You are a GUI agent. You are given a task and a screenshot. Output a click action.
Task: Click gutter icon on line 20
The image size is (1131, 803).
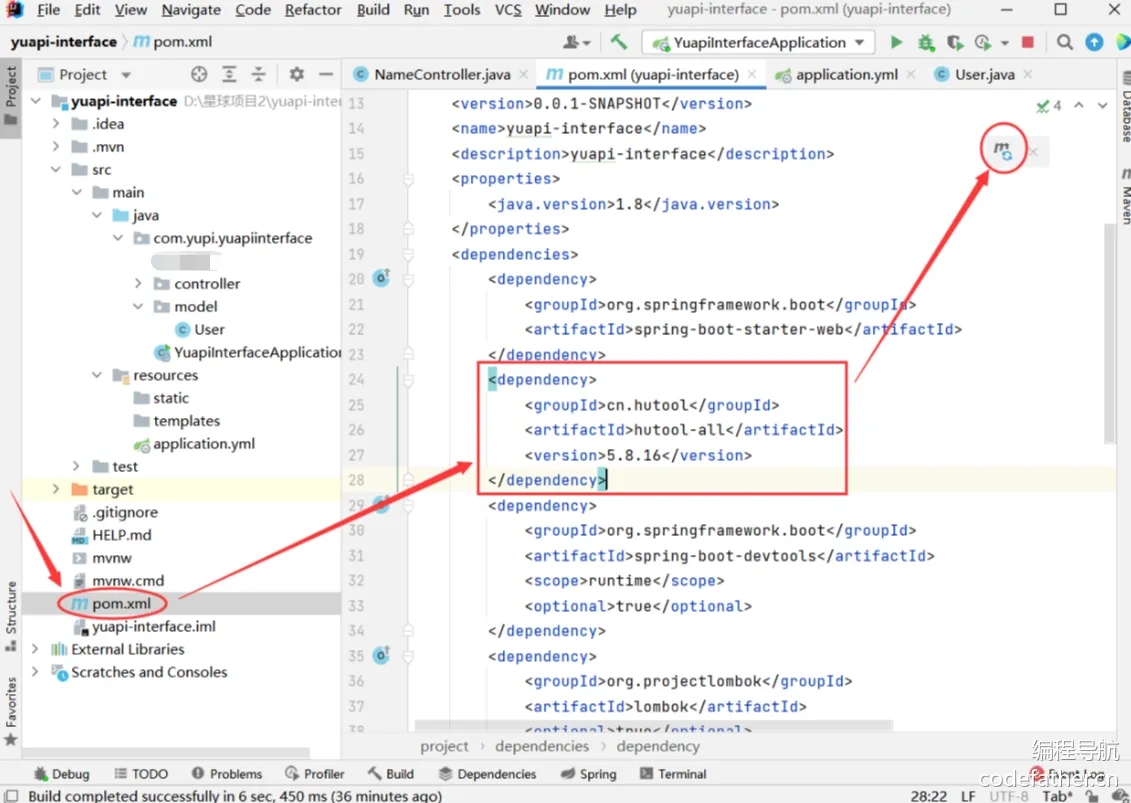382,278
